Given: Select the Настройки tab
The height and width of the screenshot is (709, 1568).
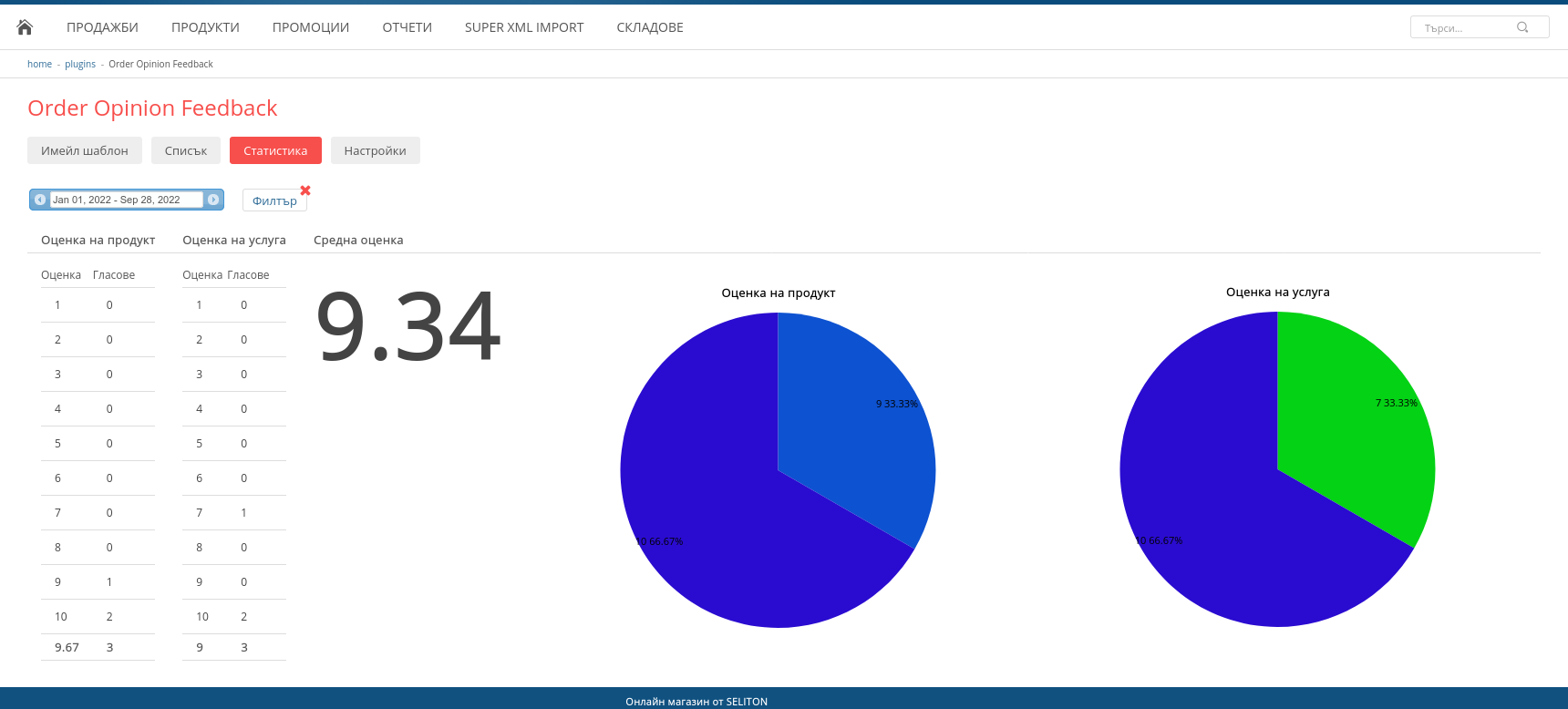Looking at the screenshot, I should (375, 150).
